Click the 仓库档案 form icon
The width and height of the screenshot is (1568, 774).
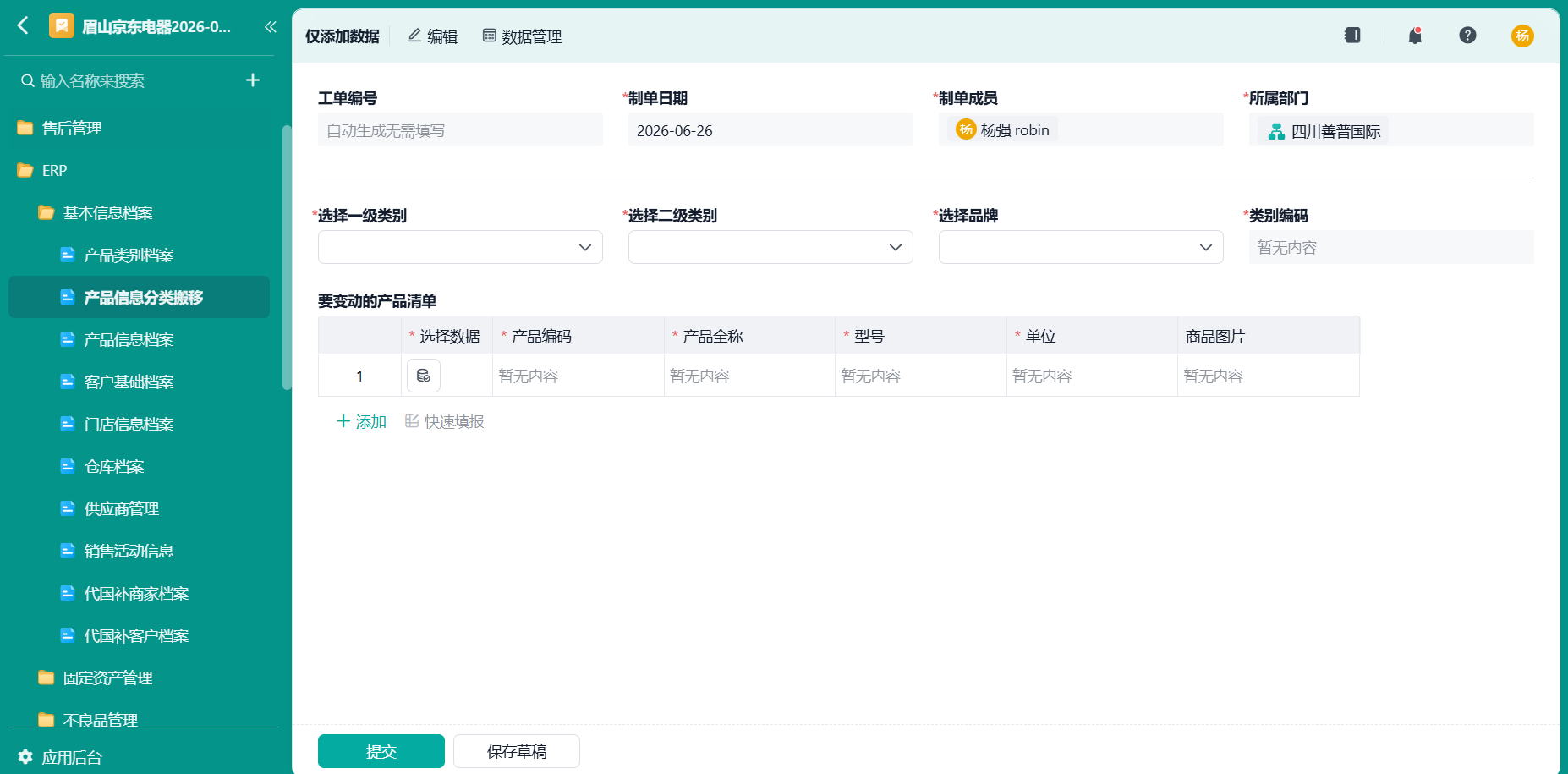tap(68, 466)
